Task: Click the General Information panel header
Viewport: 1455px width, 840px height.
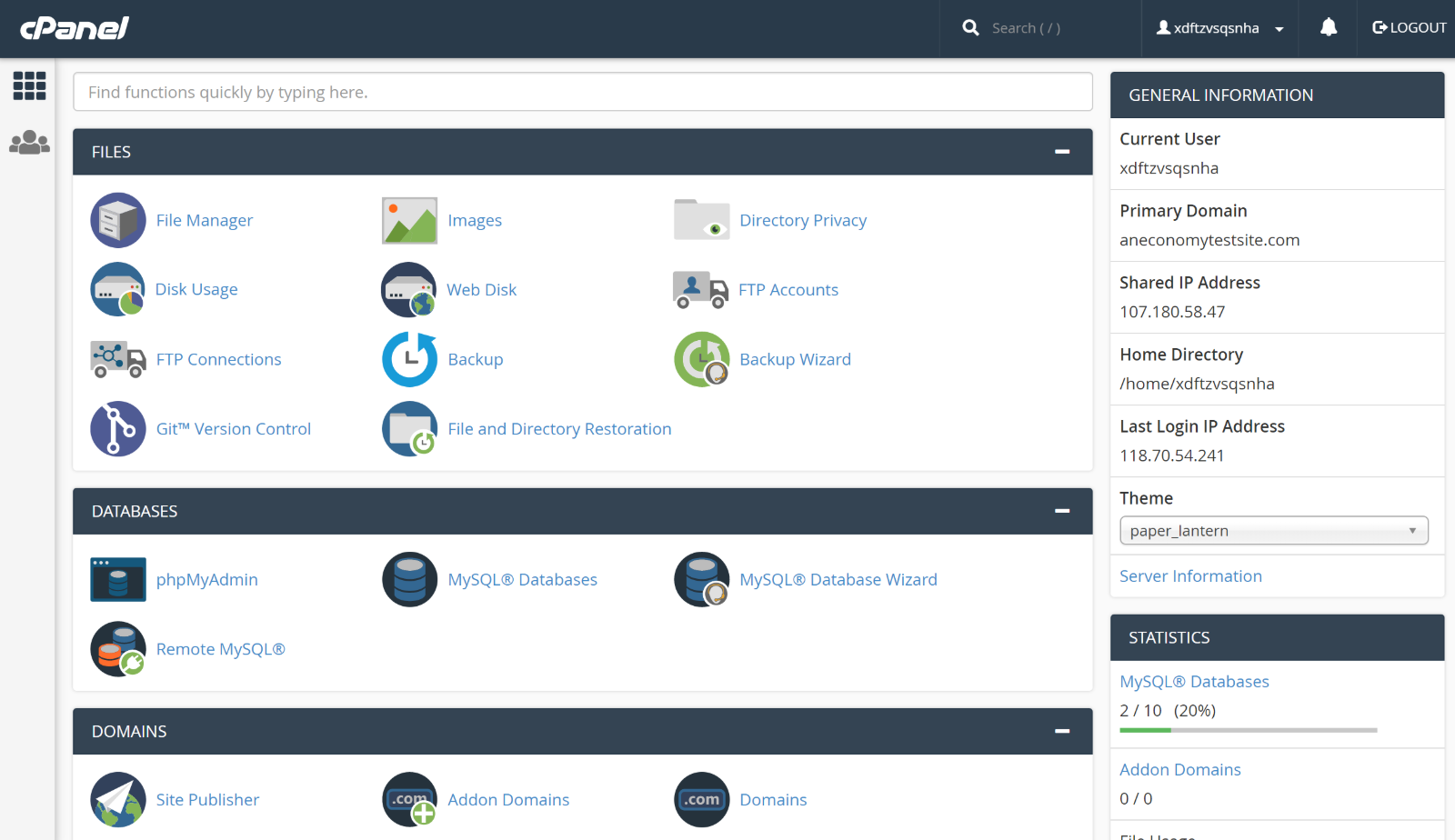Action: point(1277,95)
